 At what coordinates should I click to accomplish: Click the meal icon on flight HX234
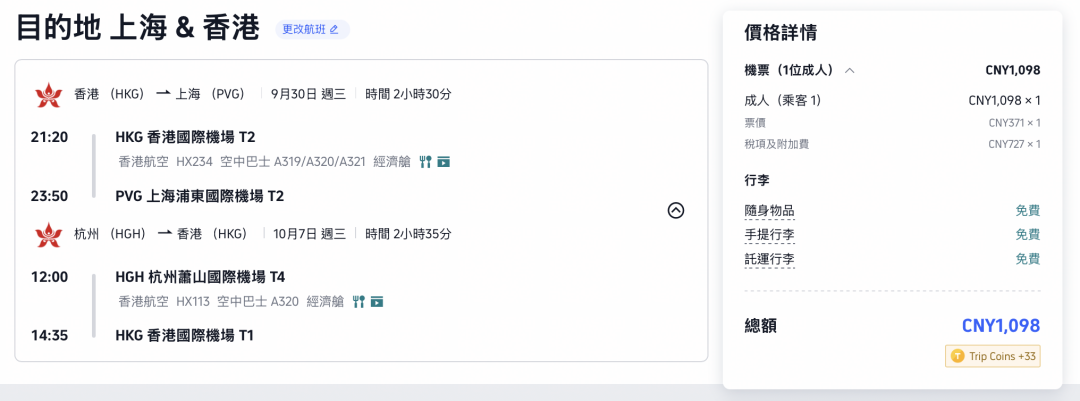pos(425,162)
